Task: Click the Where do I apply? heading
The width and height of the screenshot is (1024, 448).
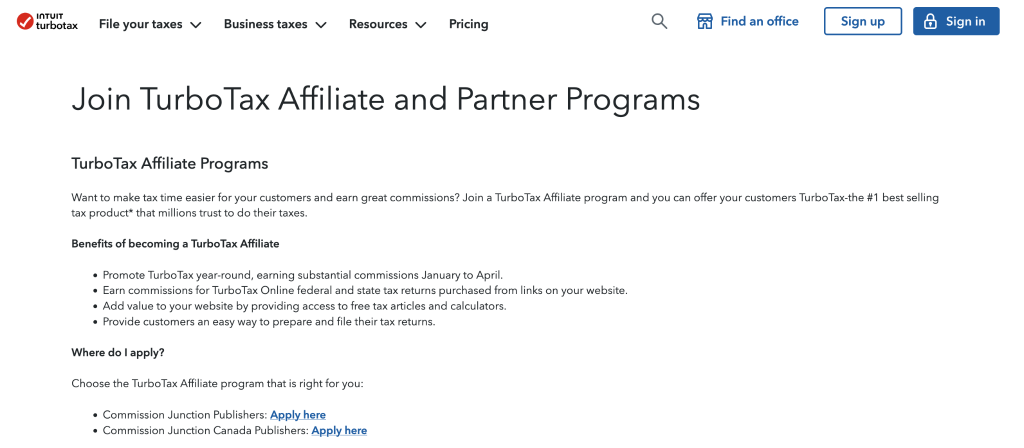Action: [x=118, y=353]
